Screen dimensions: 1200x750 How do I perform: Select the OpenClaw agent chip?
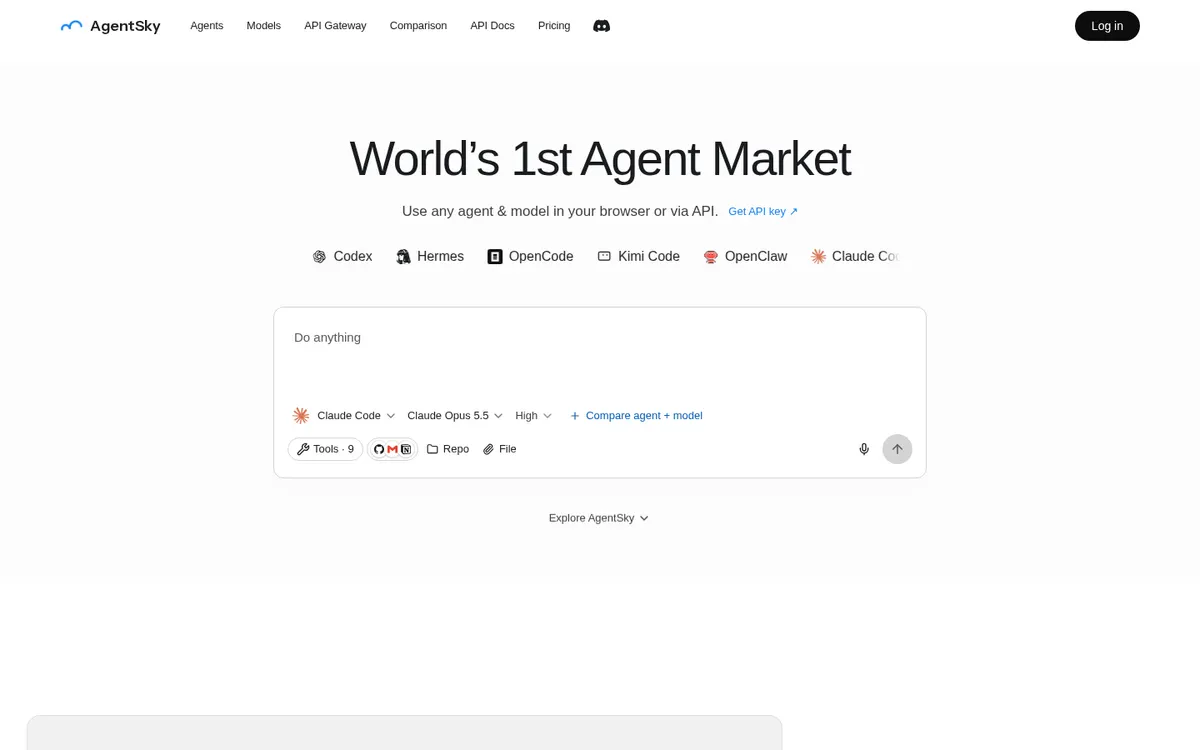[x=745, y=257]
